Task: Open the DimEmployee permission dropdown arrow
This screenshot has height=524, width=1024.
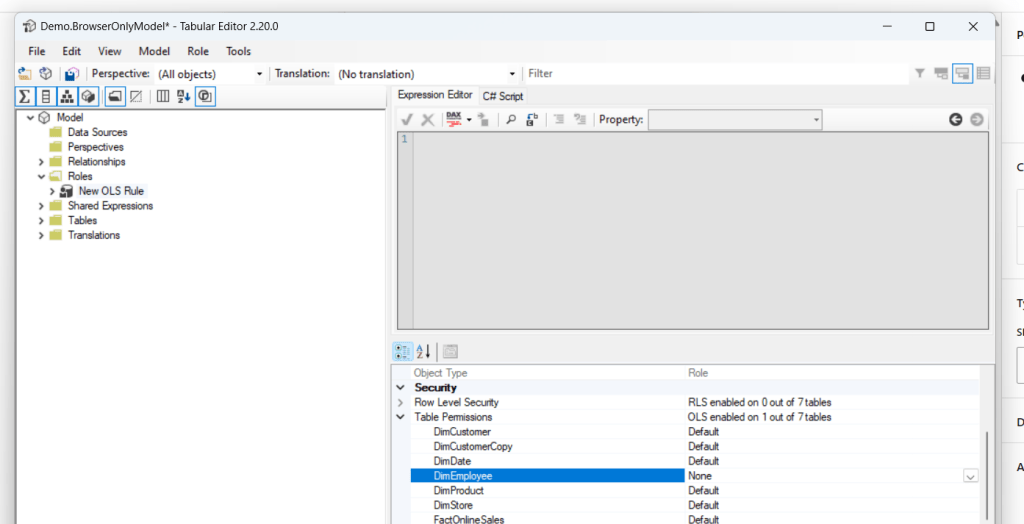Action: pyautogui.click(x=970, y=477)
